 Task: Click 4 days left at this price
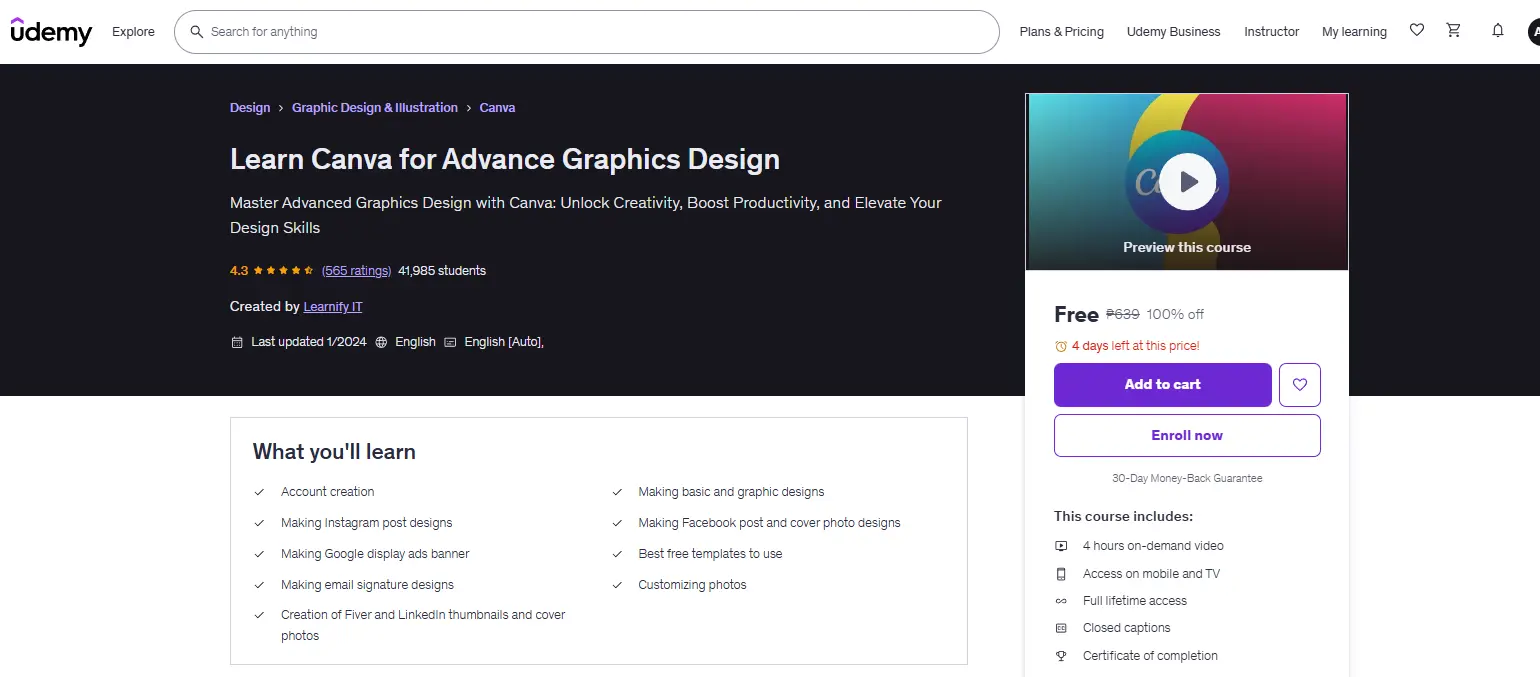[1135, 346]
